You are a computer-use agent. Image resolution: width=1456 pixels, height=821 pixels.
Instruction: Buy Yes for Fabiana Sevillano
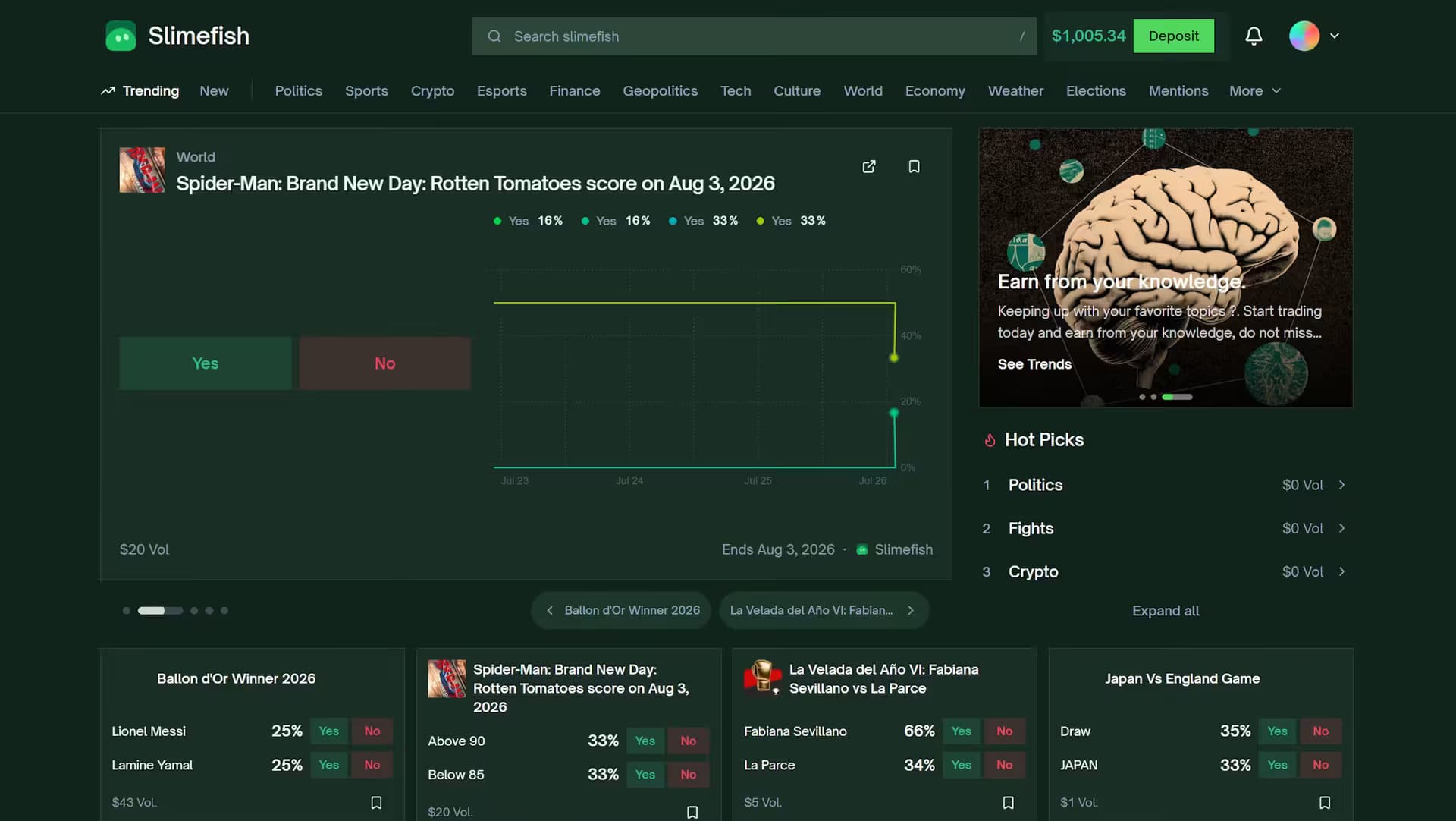(x=962, y=731)
